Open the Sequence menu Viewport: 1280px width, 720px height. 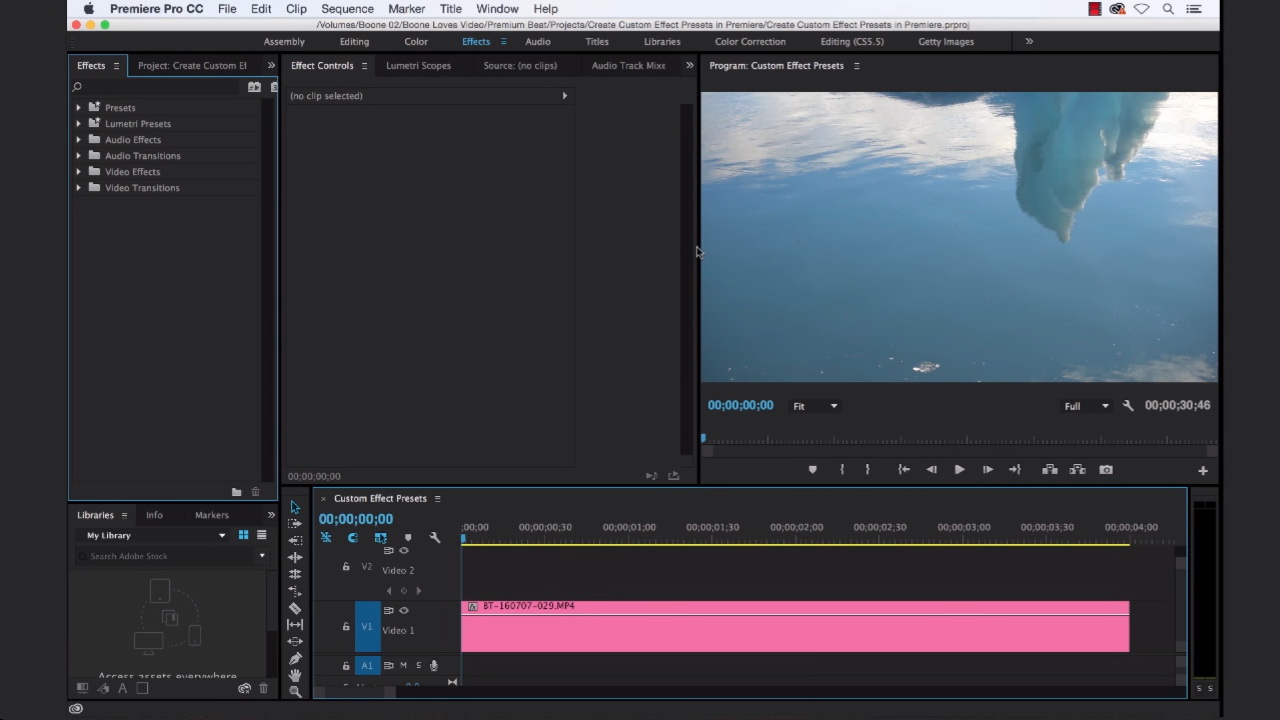tap(347, 9)
